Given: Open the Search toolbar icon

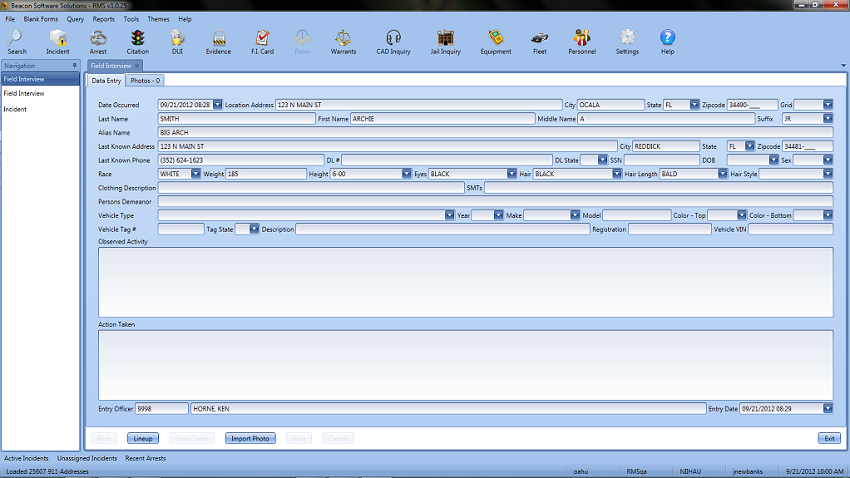Looking at the screenshot, I should click(17, 39).
